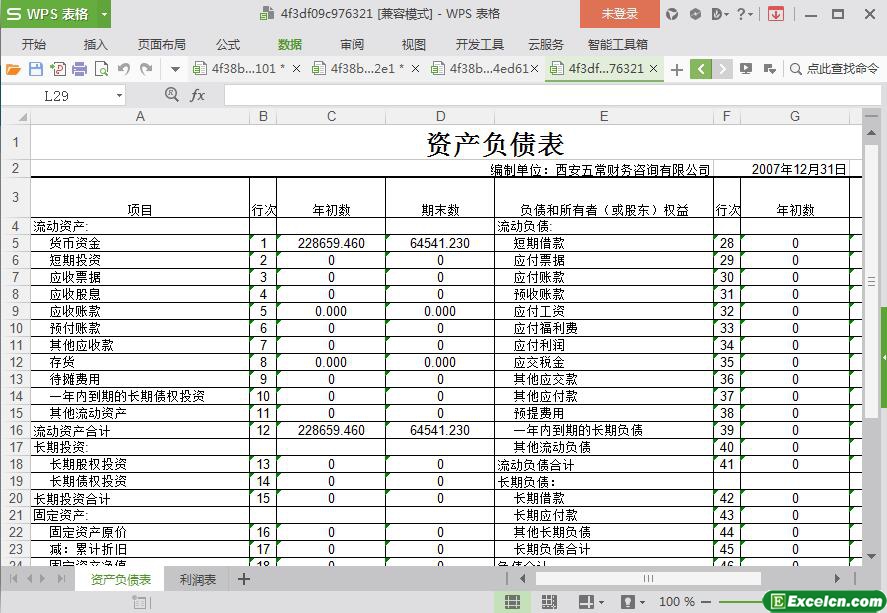Click the Insert Function fx icon

coord(197,95)
